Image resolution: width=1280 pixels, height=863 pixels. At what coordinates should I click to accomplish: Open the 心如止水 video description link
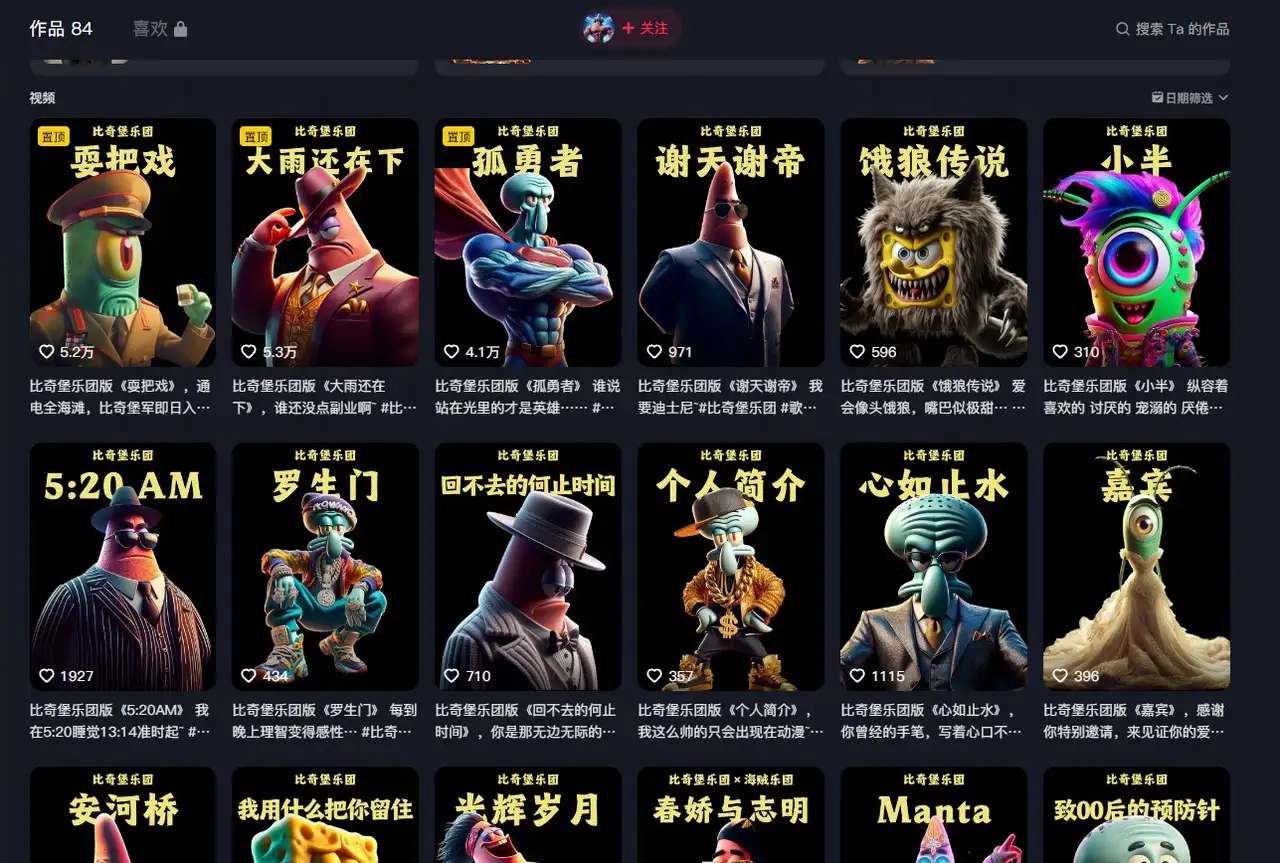tap(933, 720)
